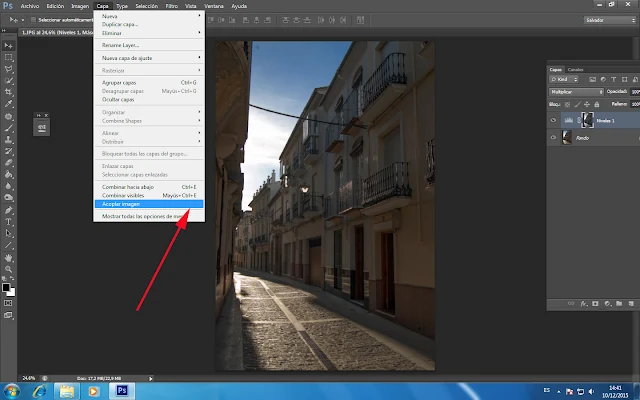Add a layer mask
The image size is (640, 400).
595,304
